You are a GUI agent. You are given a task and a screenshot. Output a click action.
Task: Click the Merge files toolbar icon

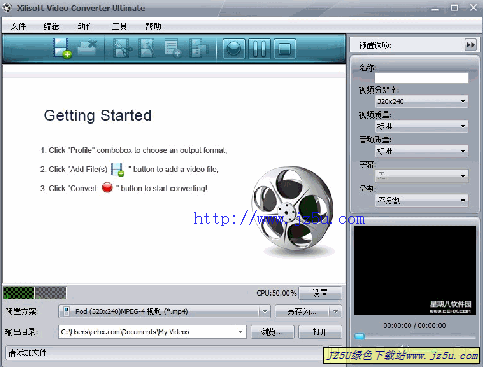pos(198,48)
